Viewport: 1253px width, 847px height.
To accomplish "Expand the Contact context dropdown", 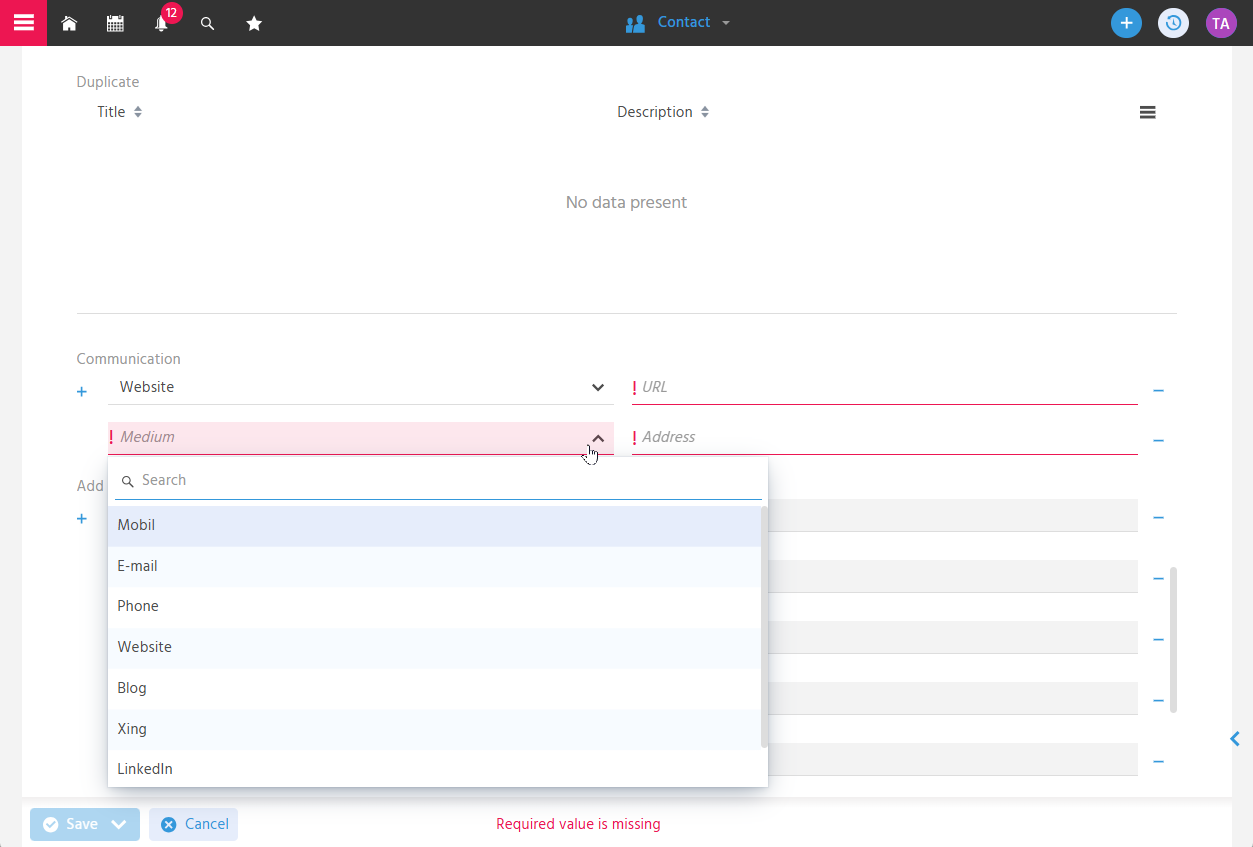I will point(678,22).
